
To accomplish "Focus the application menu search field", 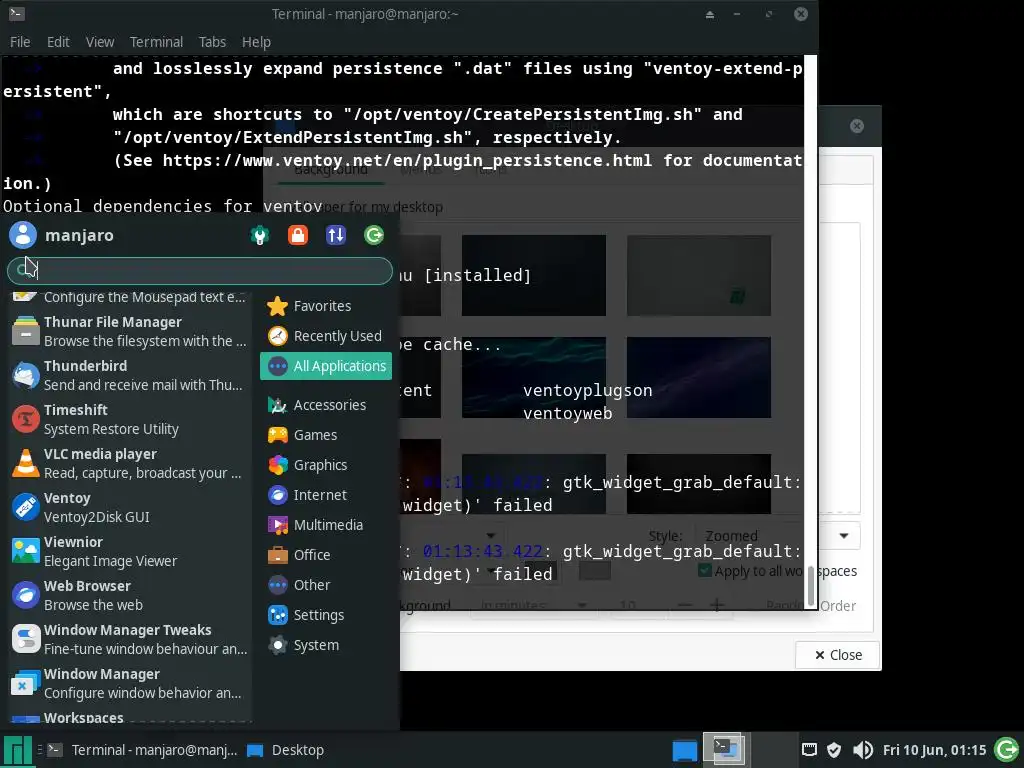I will 200,270.
